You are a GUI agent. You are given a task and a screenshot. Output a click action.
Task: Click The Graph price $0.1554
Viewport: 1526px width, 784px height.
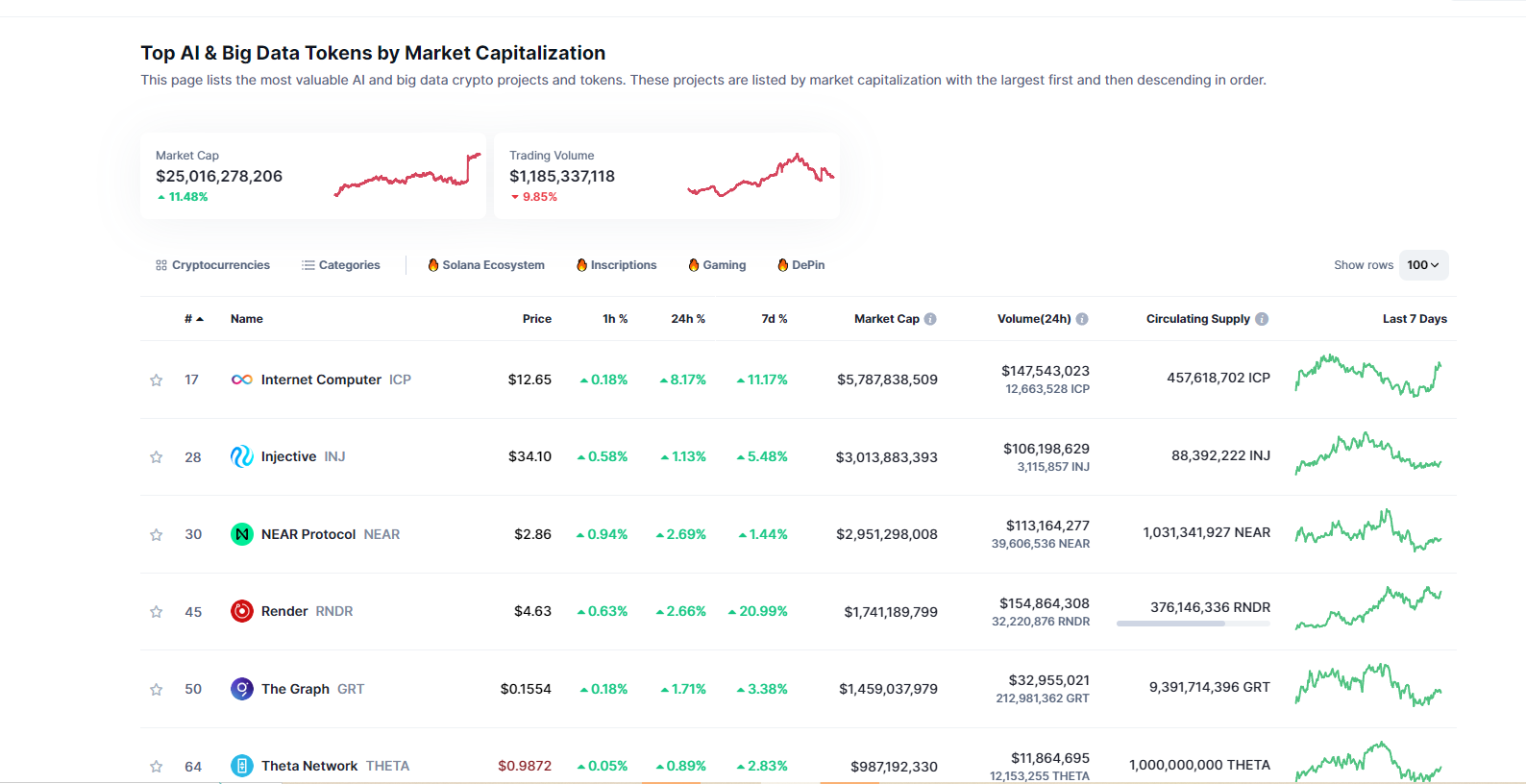pyautogui.click(x=526, y=689)
